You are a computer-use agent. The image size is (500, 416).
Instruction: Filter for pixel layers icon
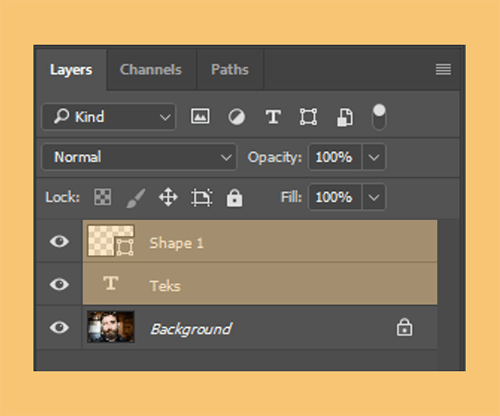(200, 116)
